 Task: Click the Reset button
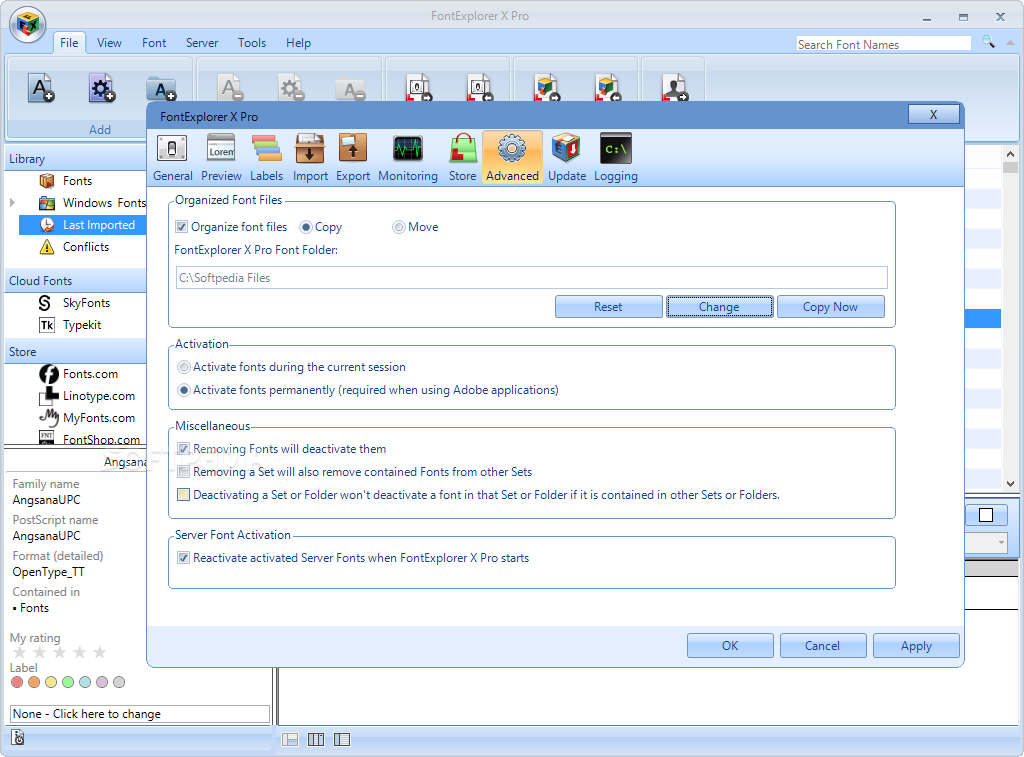(608, 306)
